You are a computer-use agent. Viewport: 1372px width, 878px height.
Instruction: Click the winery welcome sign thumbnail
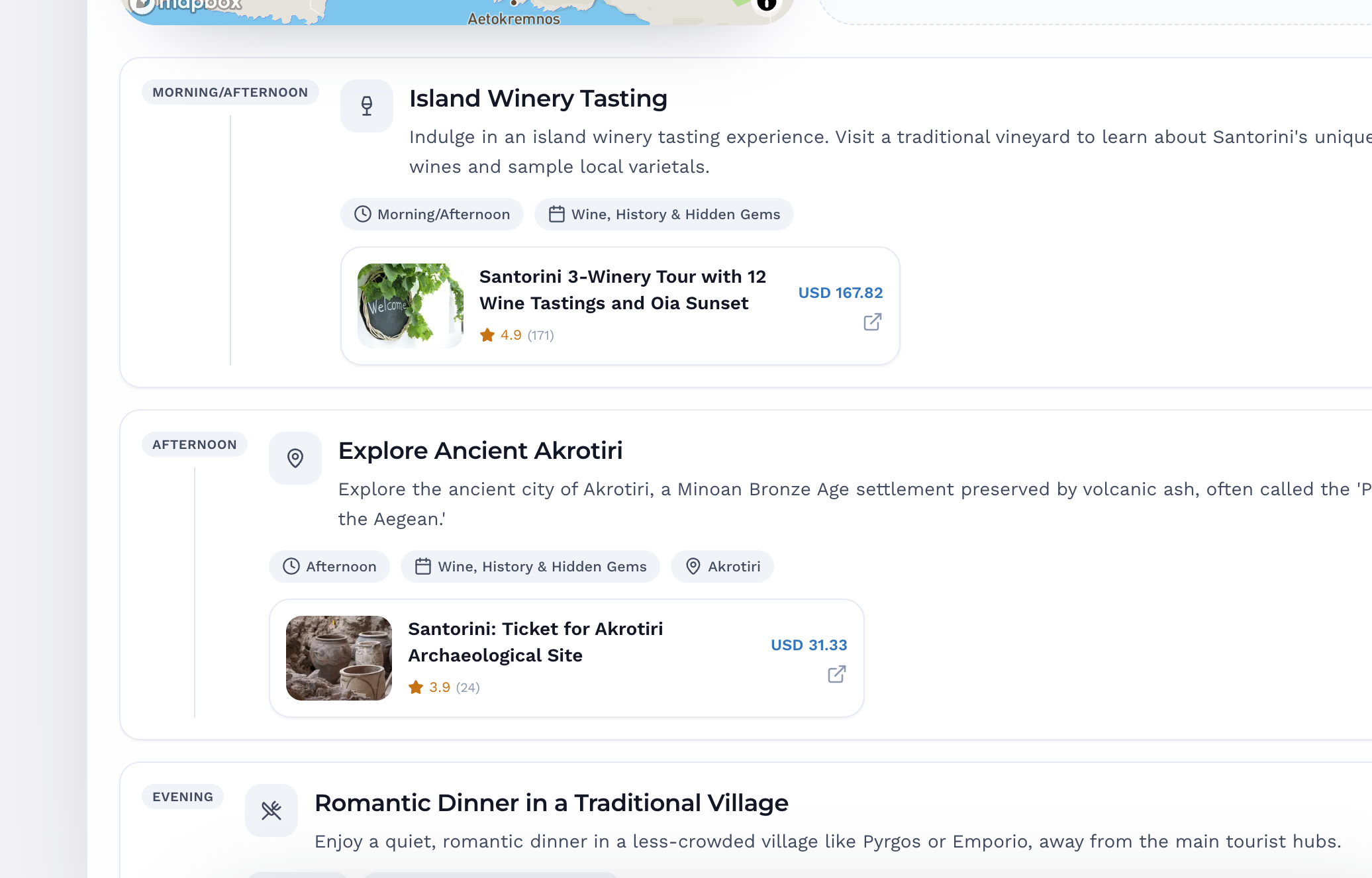(411, 306)
